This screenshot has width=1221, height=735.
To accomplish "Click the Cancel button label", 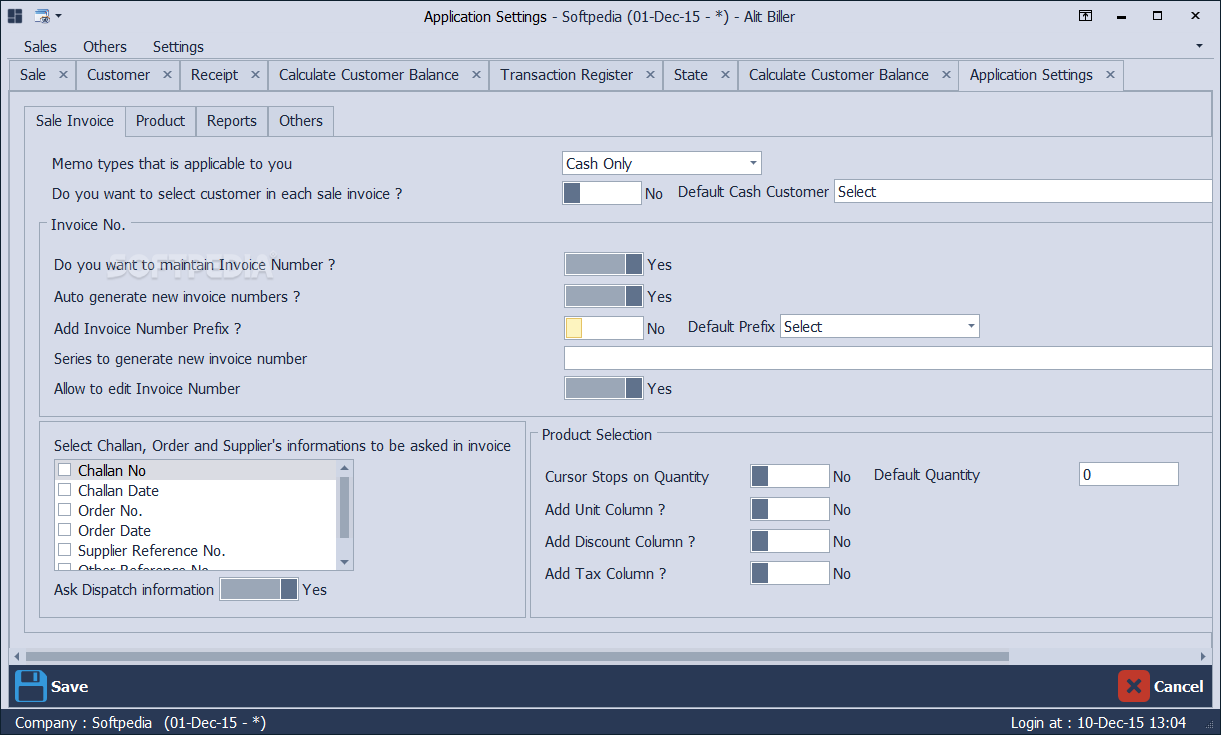I will tap(1179, 687).
